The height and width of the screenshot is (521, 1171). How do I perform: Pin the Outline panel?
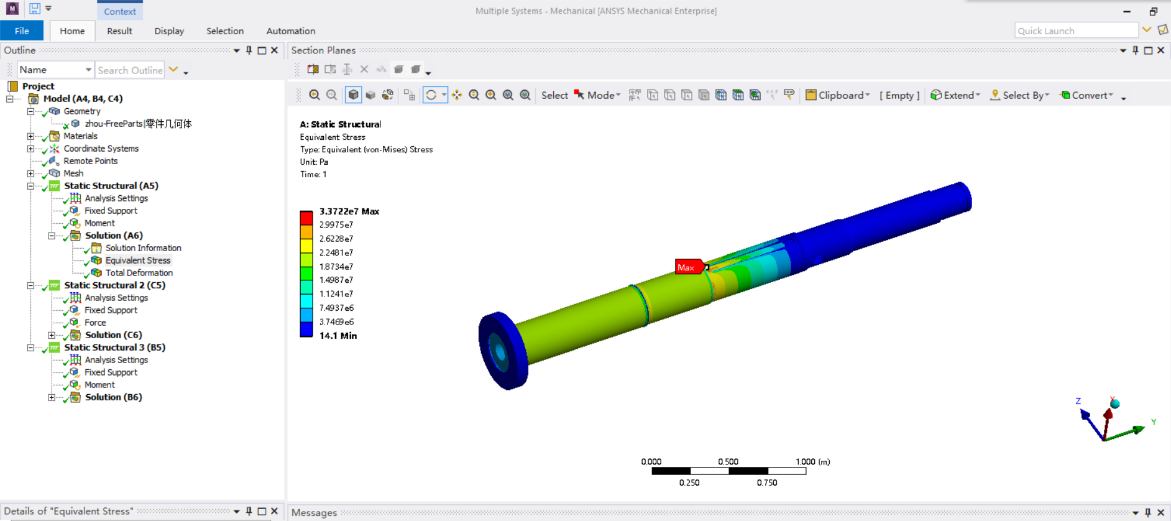pos(249,50)
